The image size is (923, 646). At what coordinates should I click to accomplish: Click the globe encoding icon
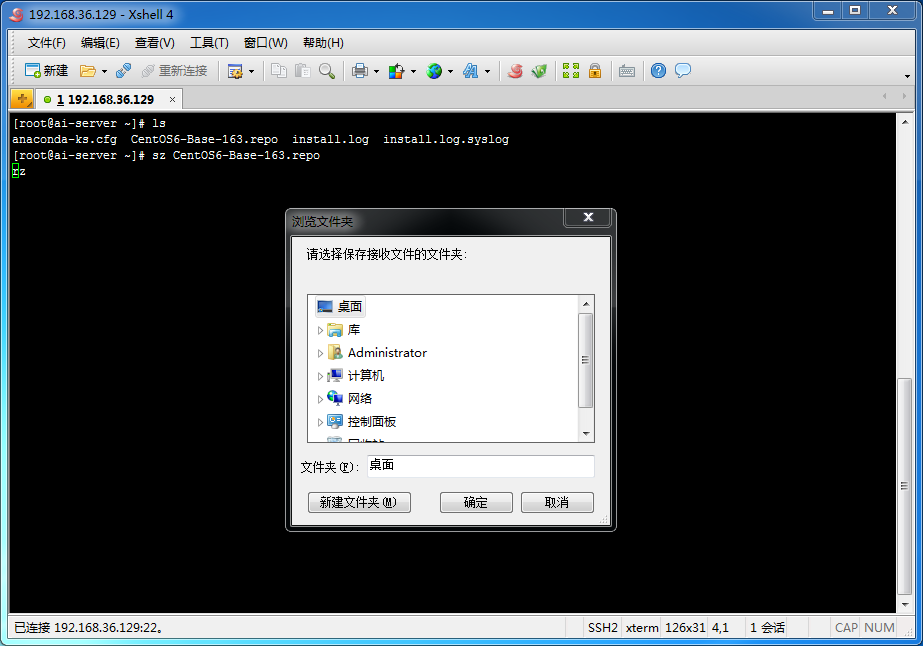(x=434, y=71)
